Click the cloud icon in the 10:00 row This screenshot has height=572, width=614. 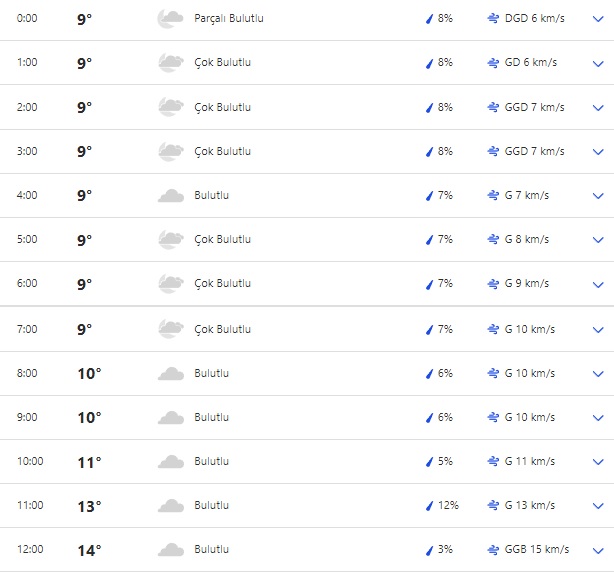pos(170,461)
